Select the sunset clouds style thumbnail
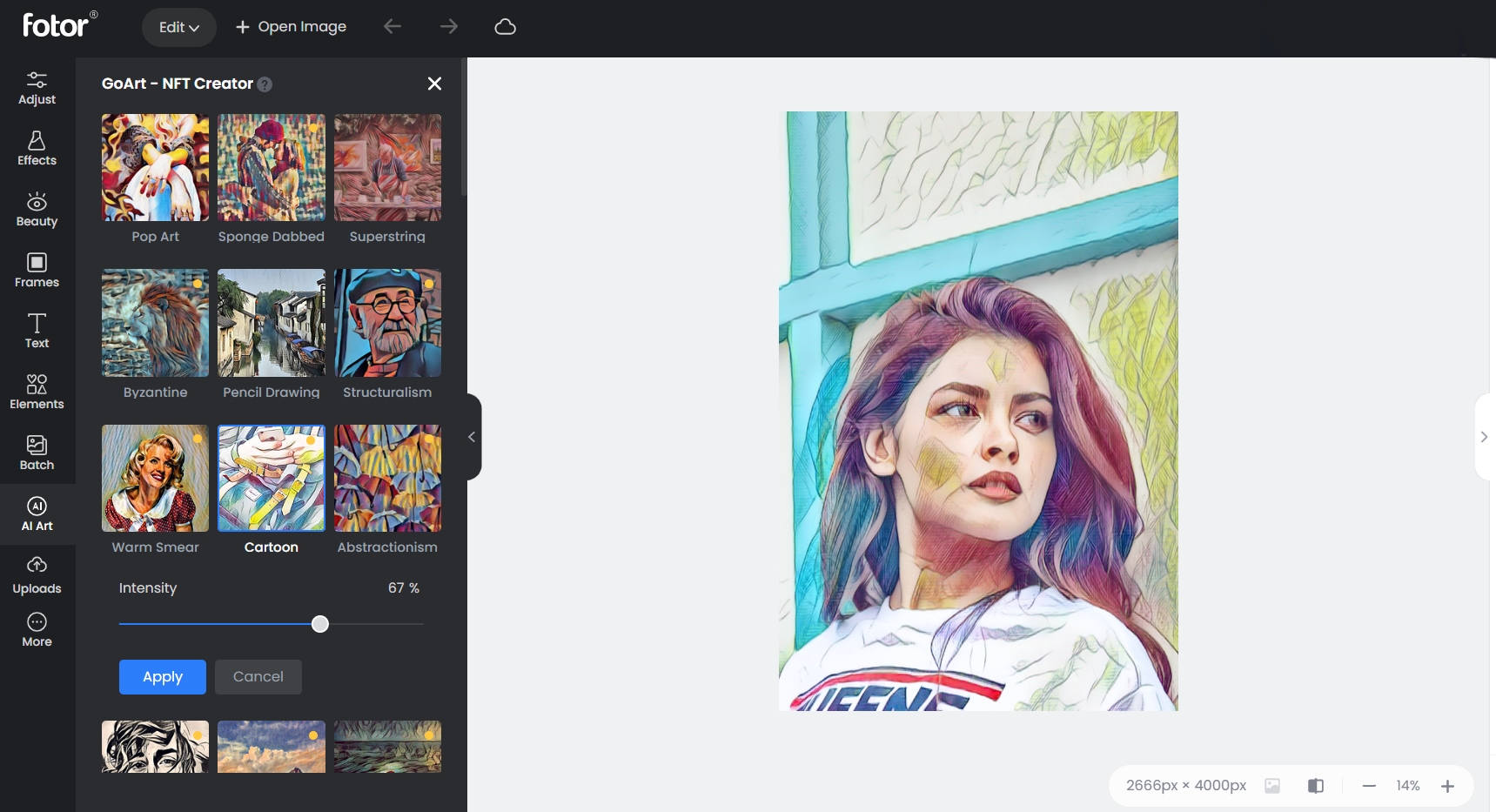 [x=272, y=747]
